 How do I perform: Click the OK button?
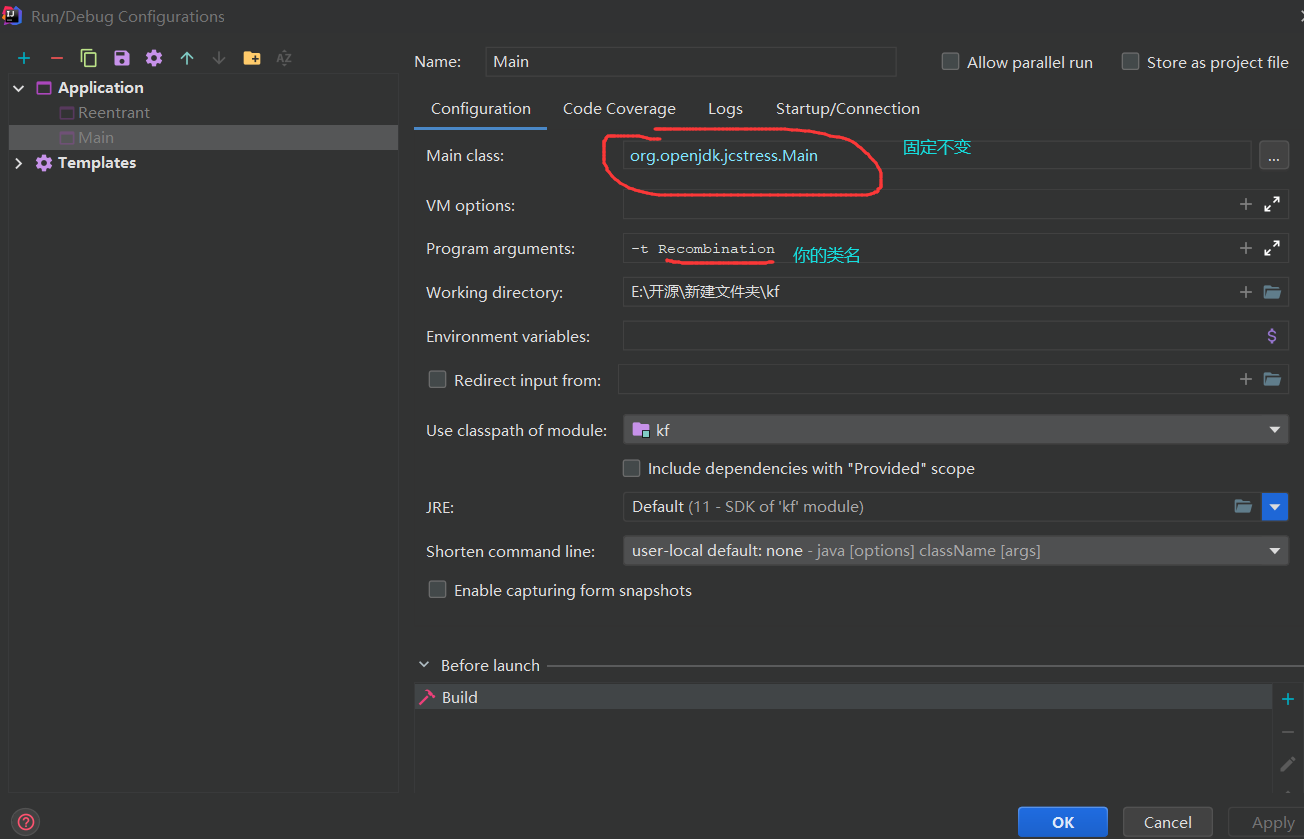tap(1063, 822)
